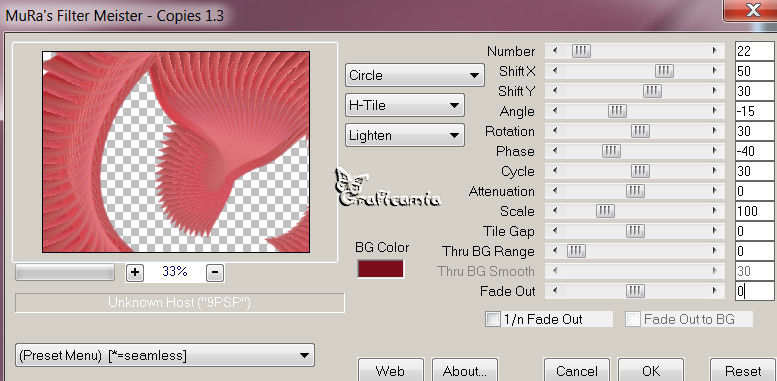Click left arrow of Shift X slider
Screen dimensions: 777x381
tap(555, 71)
